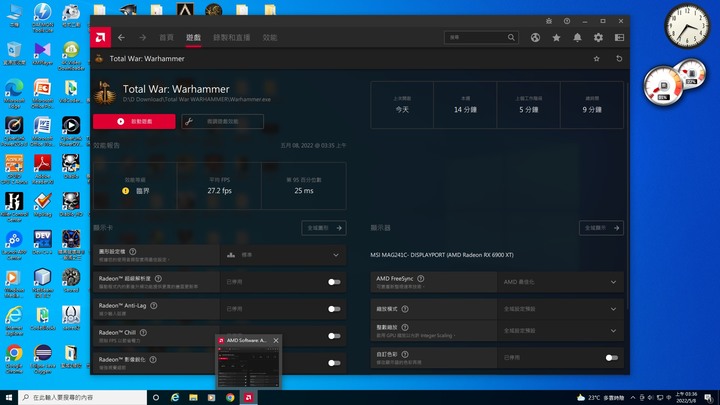Image resolution: width=720 pixels, height=405 pixels.
Task: Show help for Integer Scaling row
Action: (405, 327)
